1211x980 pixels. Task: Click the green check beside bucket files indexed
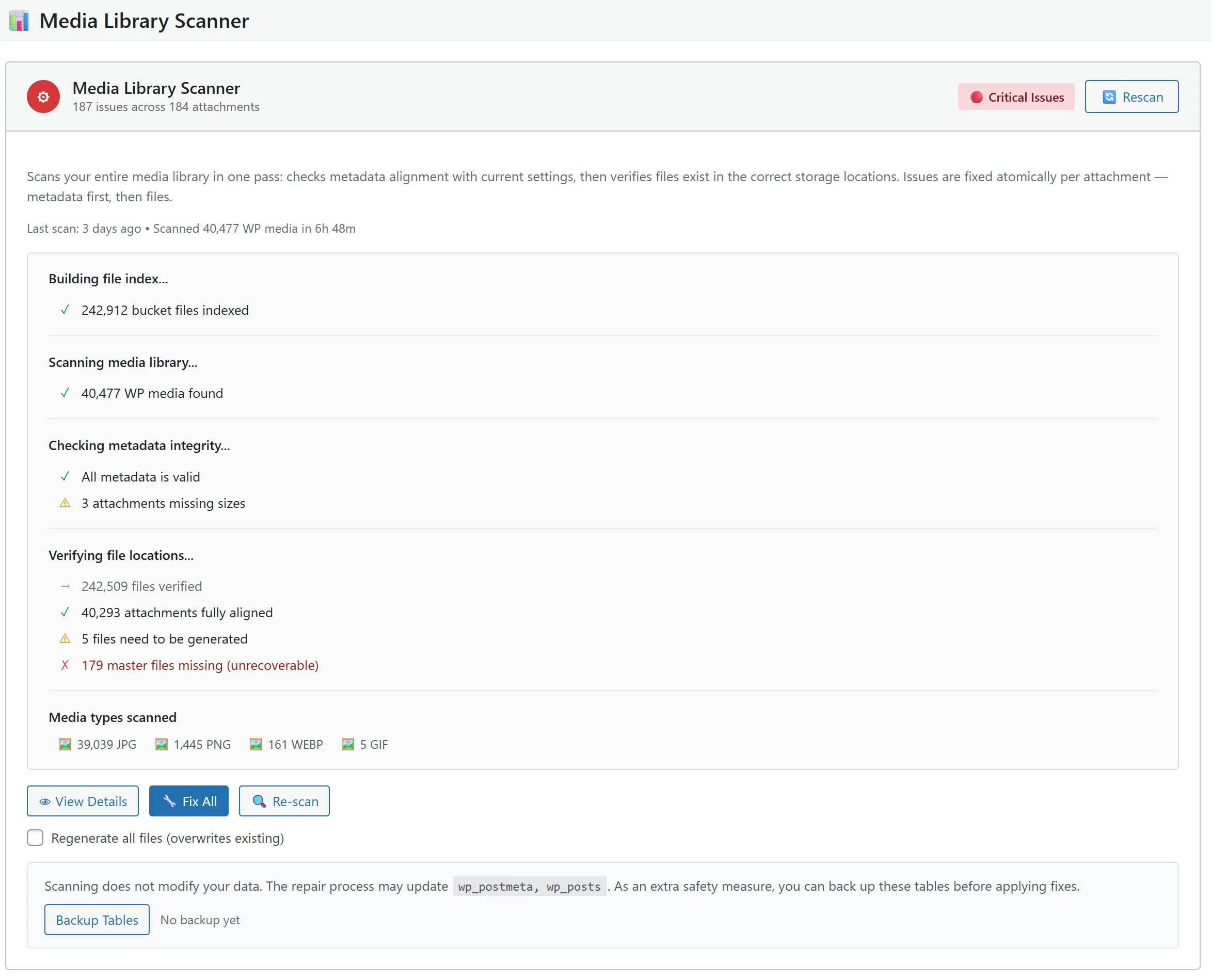[x=65, y=310]
